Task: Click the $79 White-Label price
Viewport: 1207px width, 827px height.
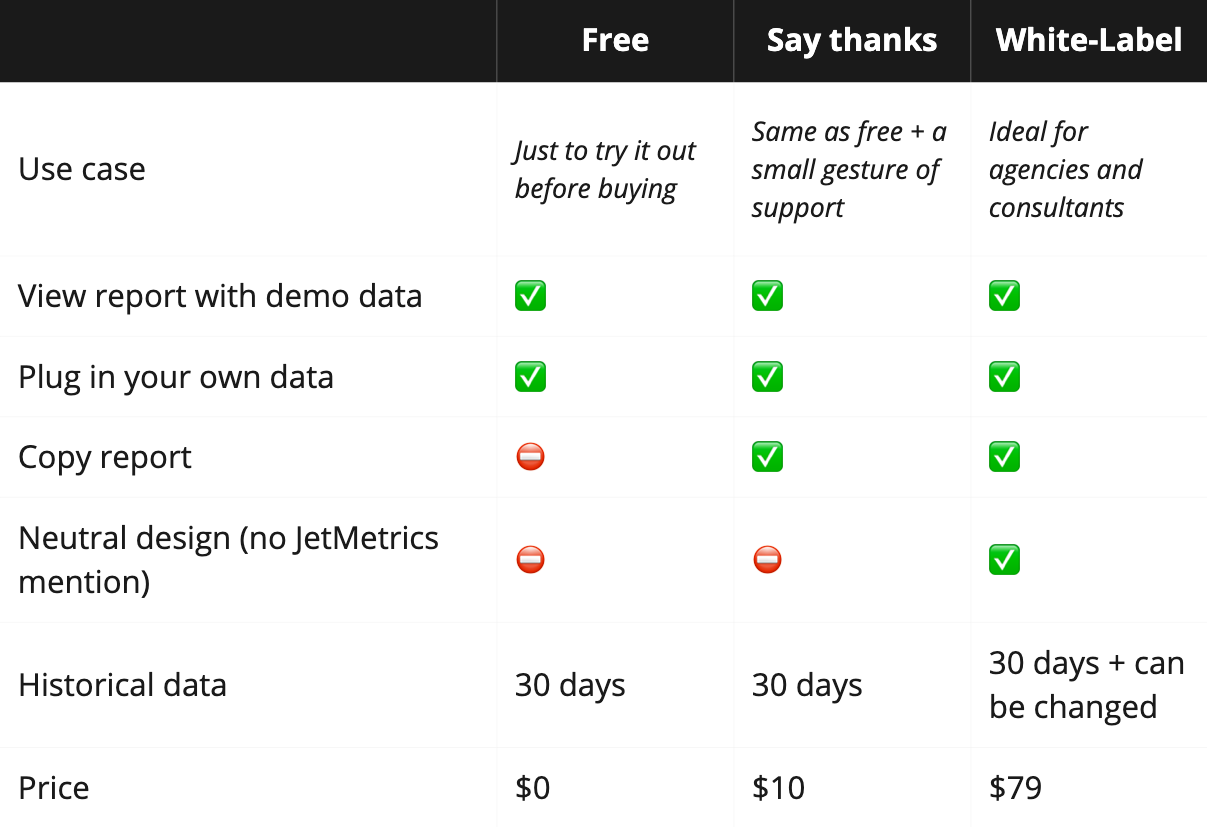Action: 1015,788
